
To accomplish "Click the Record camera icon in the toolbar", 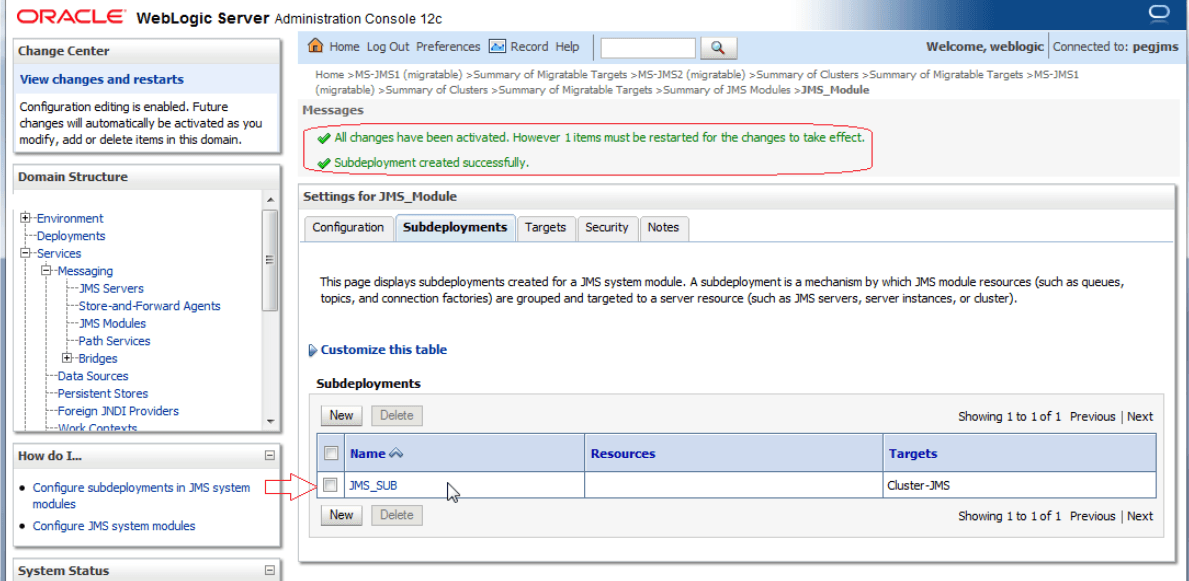I will pos(497,46).
